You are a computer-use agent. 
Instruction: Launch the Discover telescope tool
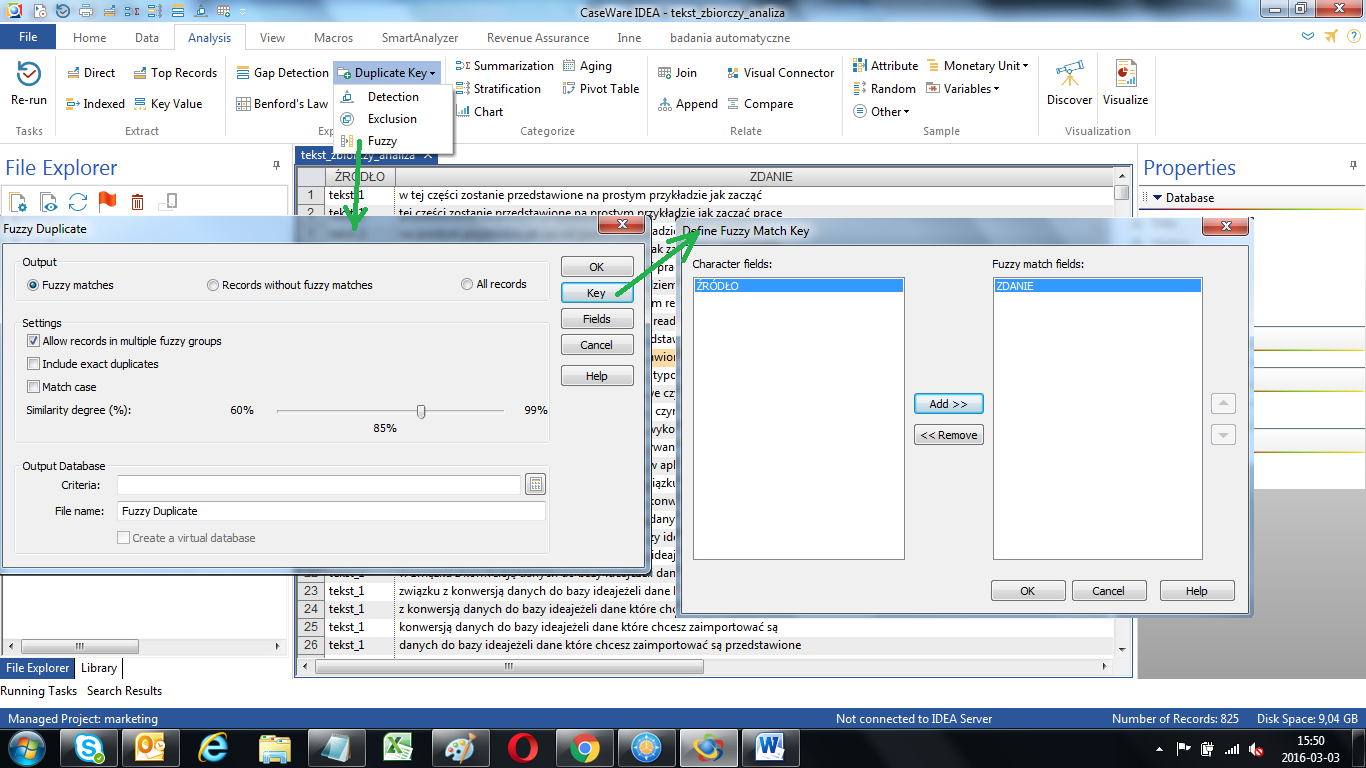coord(1069,83)
